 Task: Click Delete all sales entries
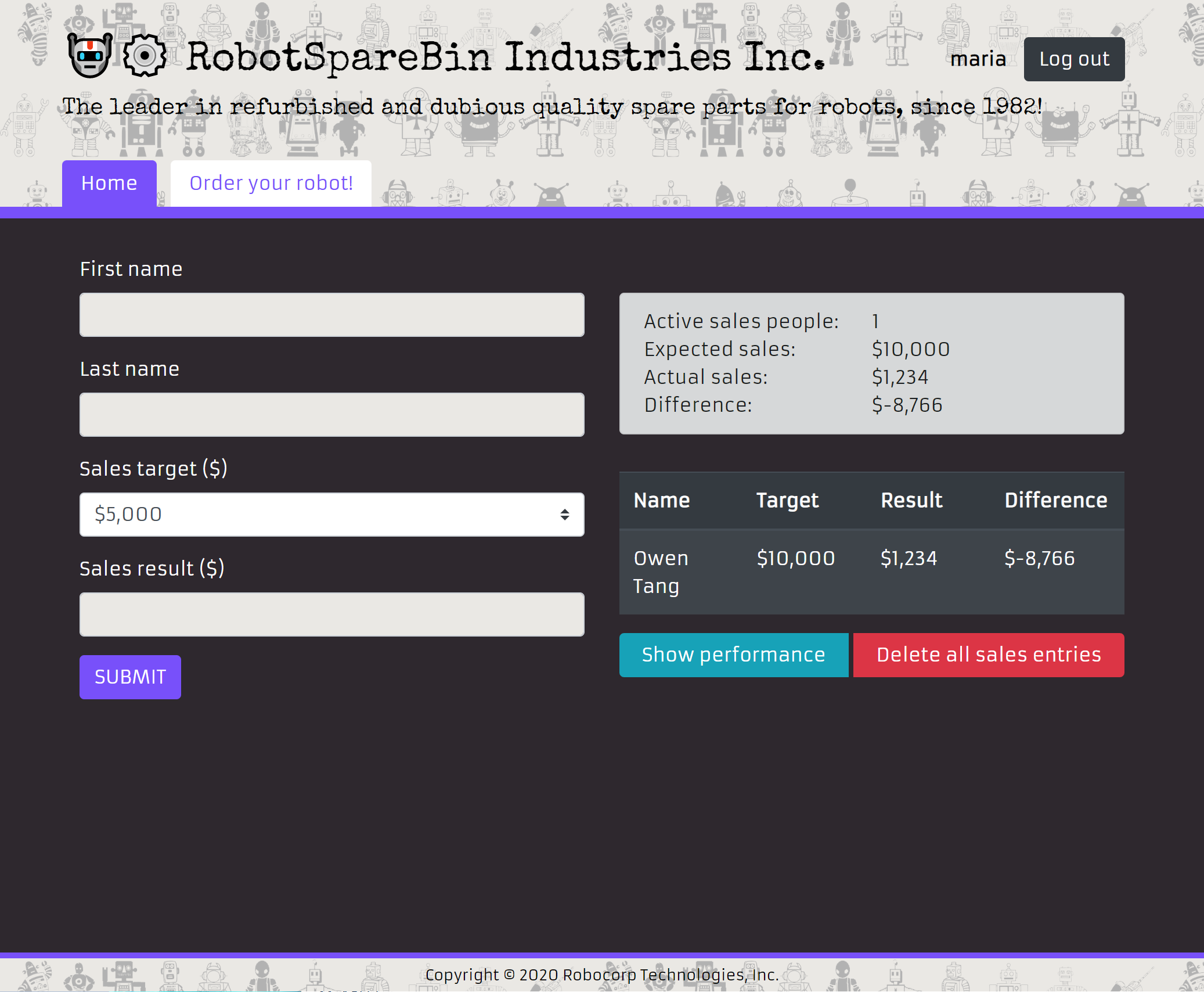coord(988,655)
